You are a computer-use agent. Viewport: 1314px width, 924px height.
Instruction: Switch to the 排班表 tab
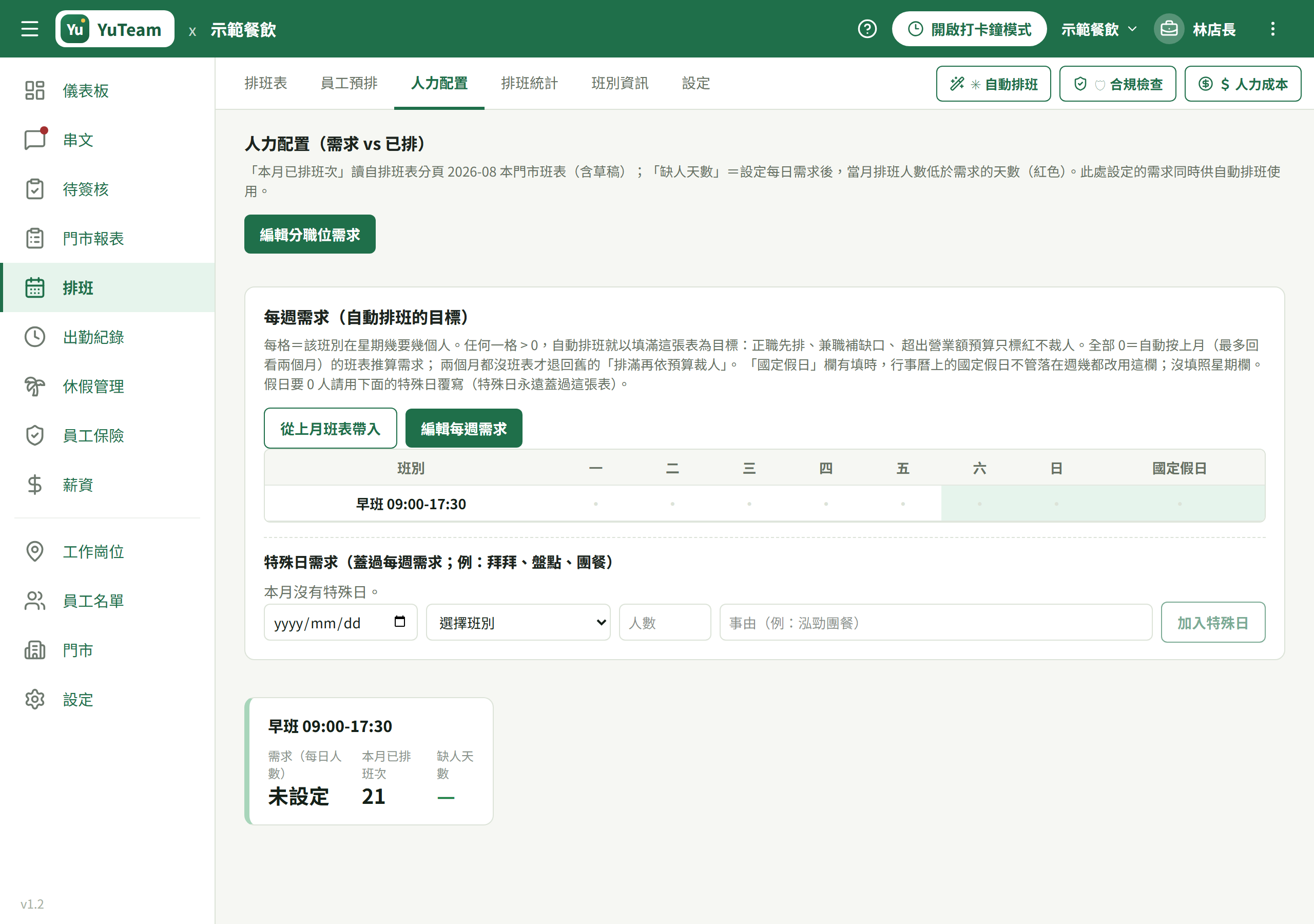click(265, 84)
